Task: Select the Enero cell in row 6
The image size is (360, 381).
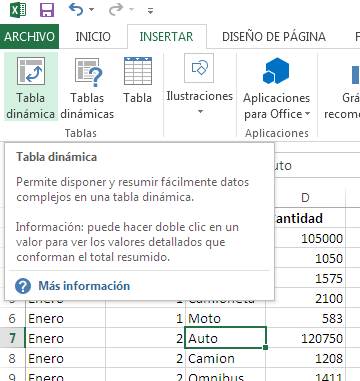Action: [x=65, y=318]
